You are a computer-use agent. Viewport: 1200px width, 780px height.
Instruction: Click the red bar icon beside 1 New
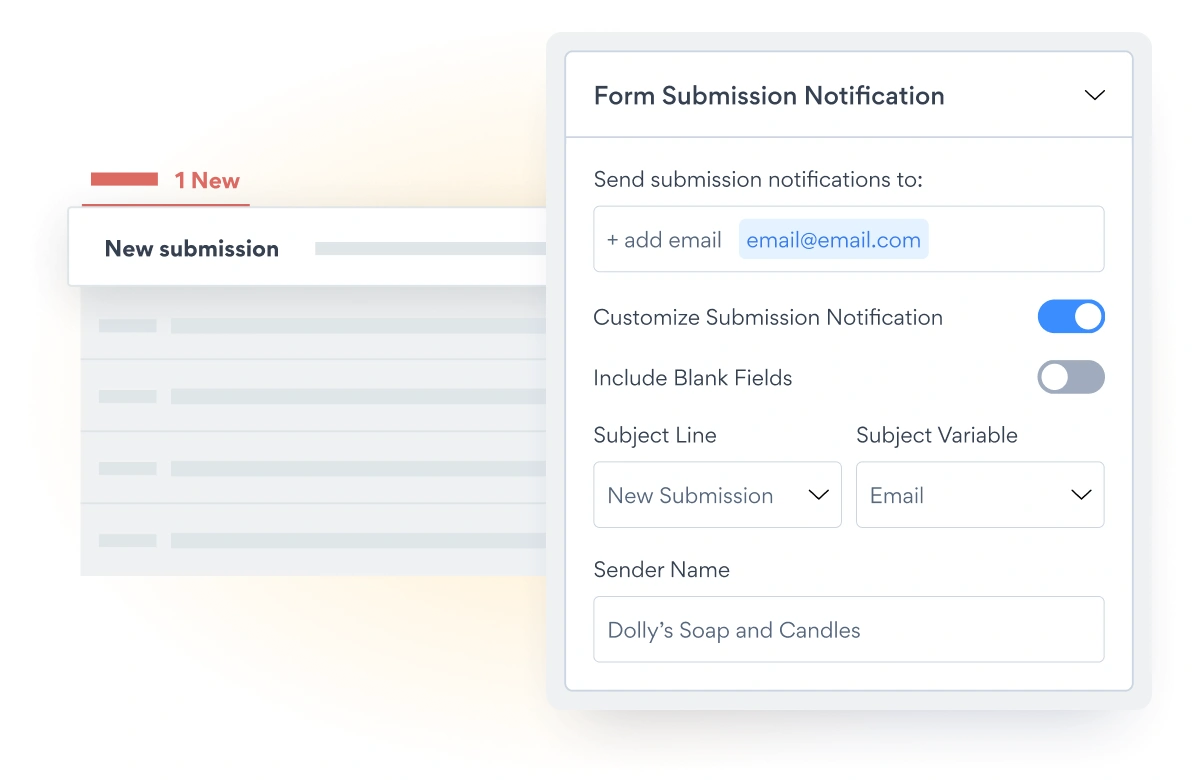click(124, 180)
